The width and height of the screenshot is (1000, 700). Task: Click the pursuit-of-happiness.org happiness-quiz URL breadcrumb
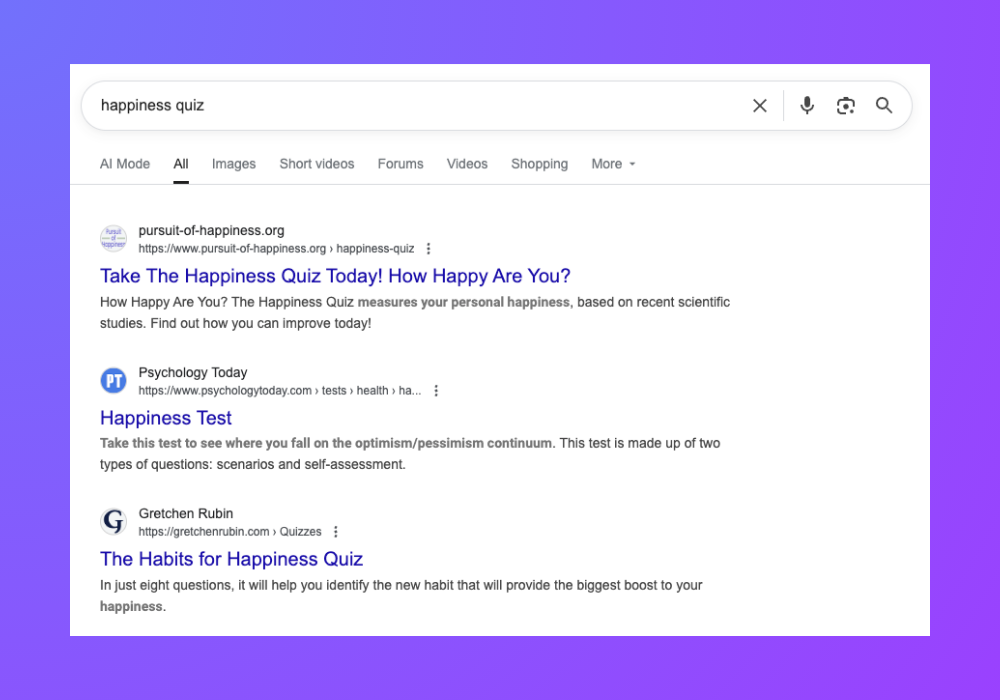(x=276, y=249)
